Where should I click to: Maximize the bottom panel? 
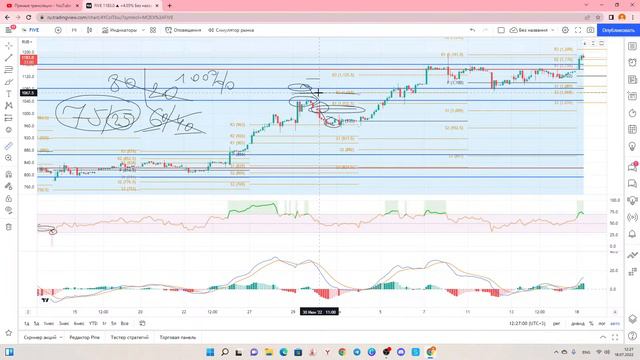(615, 337)
